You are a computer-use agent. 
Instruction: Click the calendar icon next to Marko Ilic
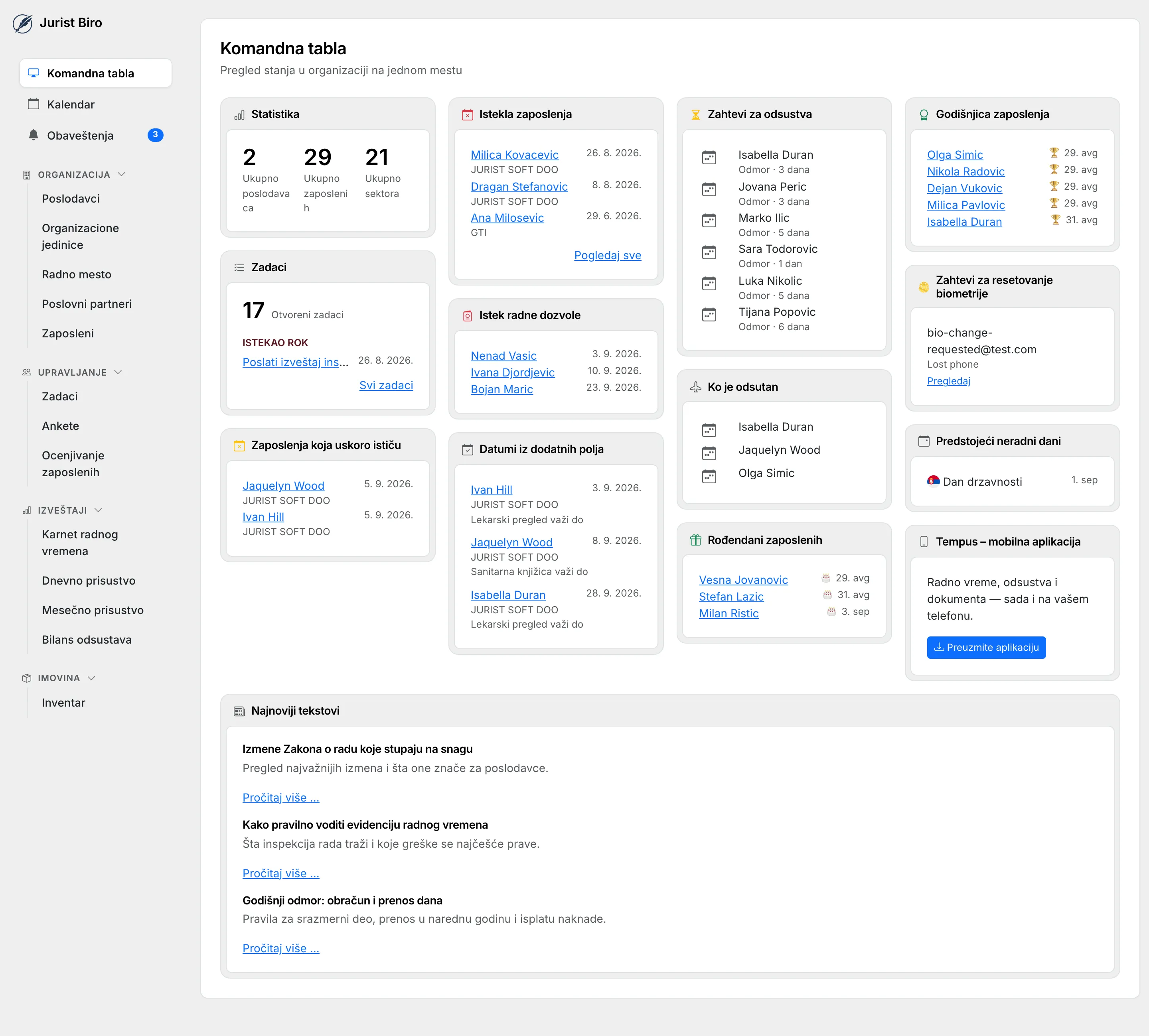pos(709,220)
